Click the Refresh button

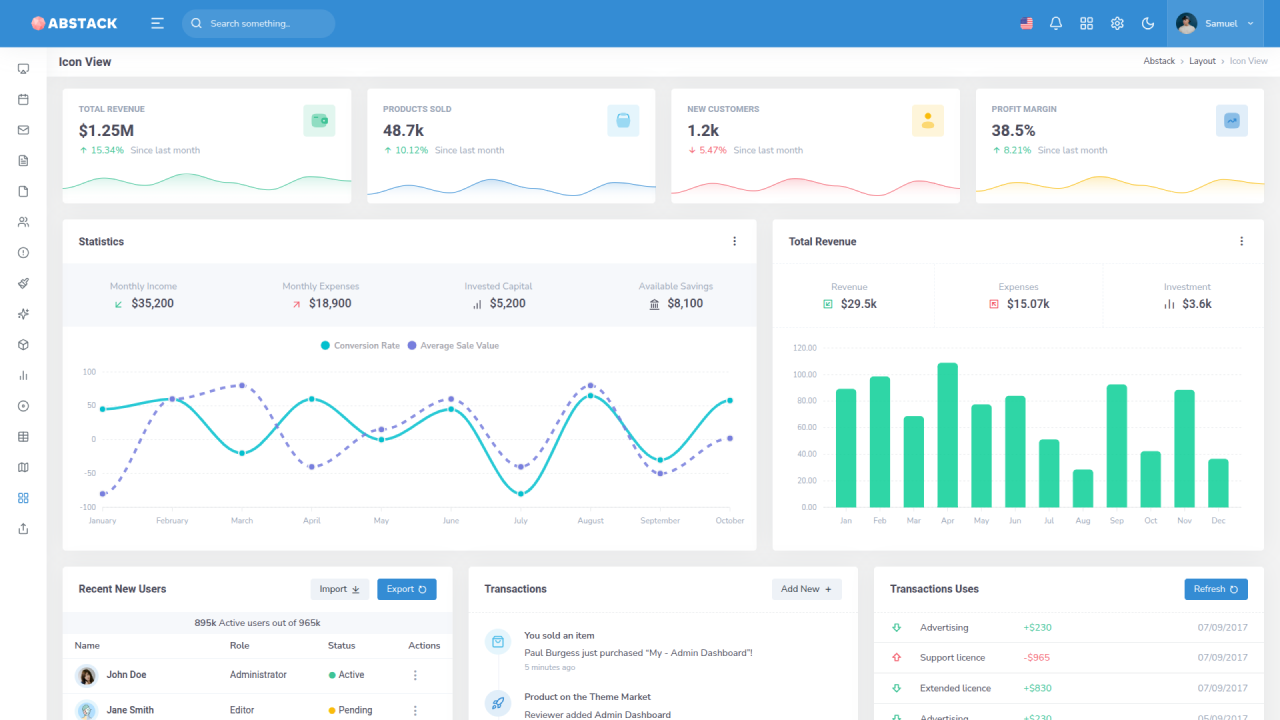point(1216,589)
